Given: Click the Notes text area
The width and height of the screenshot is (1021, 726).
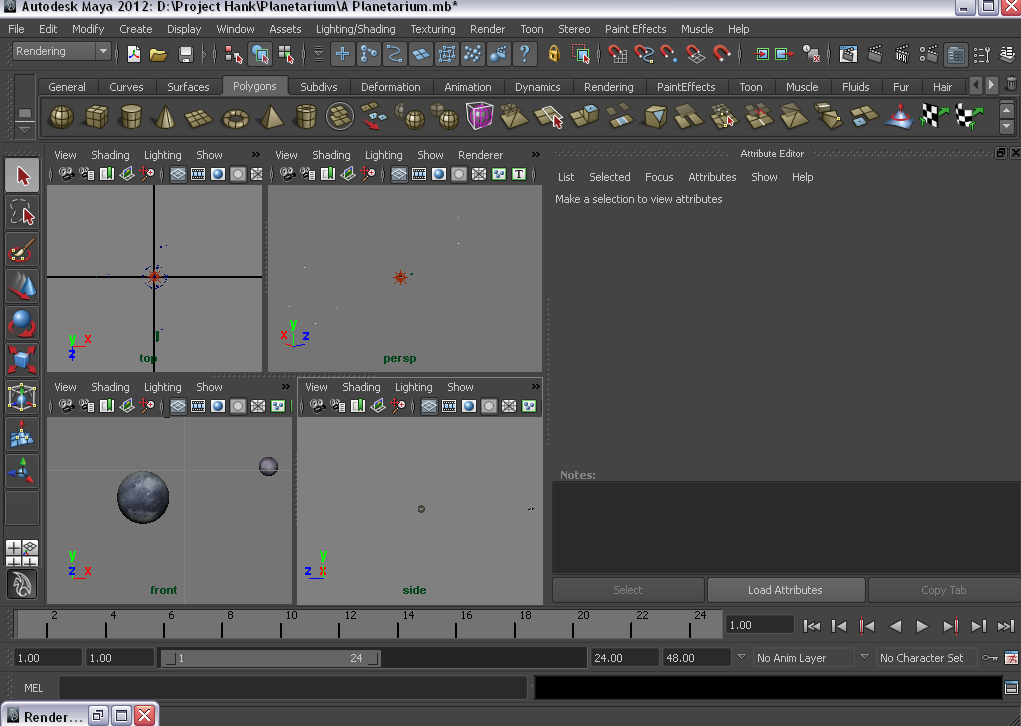Looking at the screenshot, I should click(786, 527).
